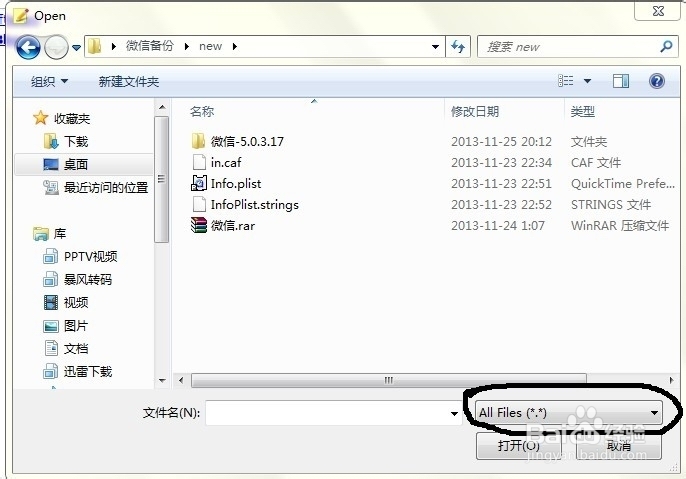
Task: Select 收藏夹 in navigation pane
Action: tap(72, 119)
